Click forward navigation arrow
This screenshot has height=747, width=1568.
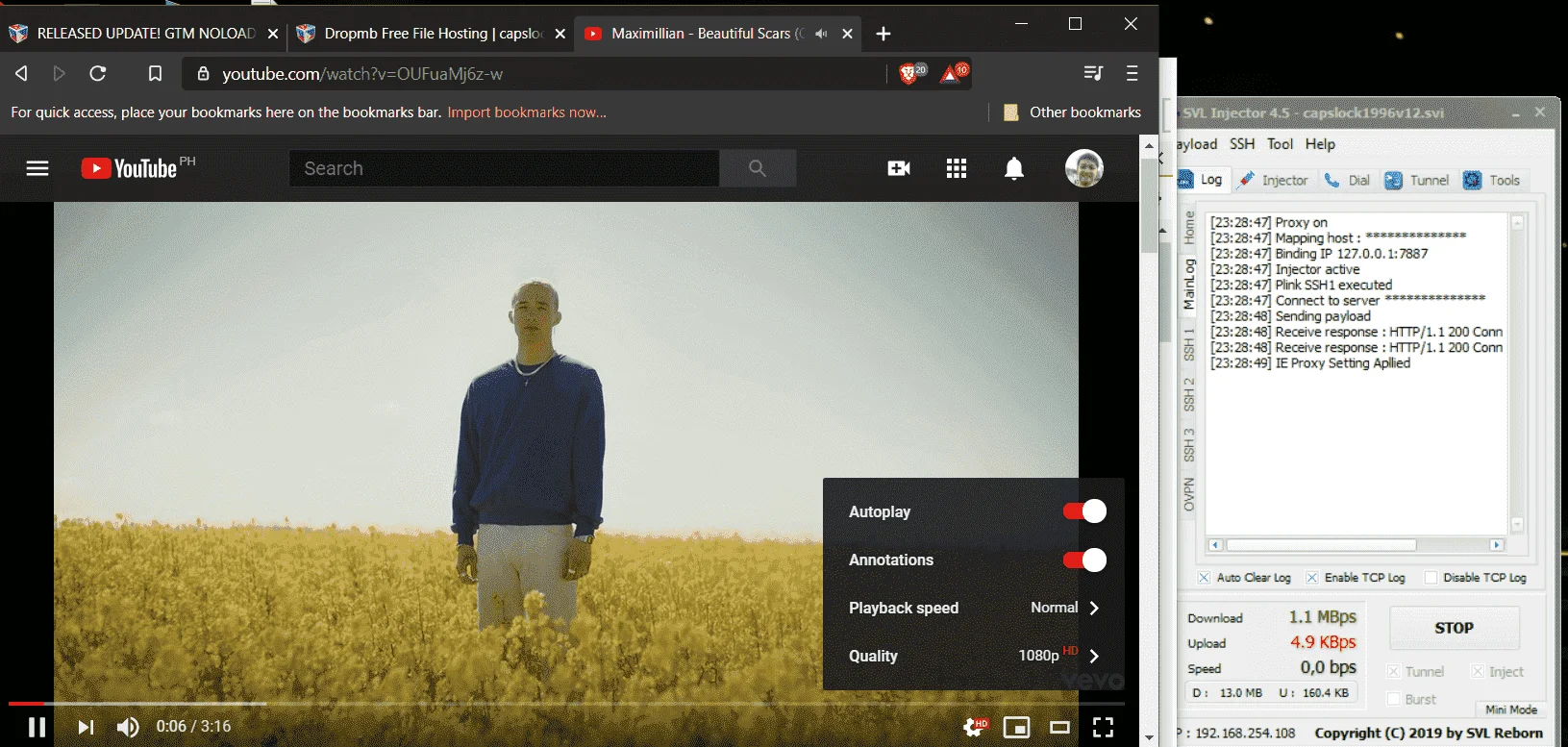tap(59, 73)
